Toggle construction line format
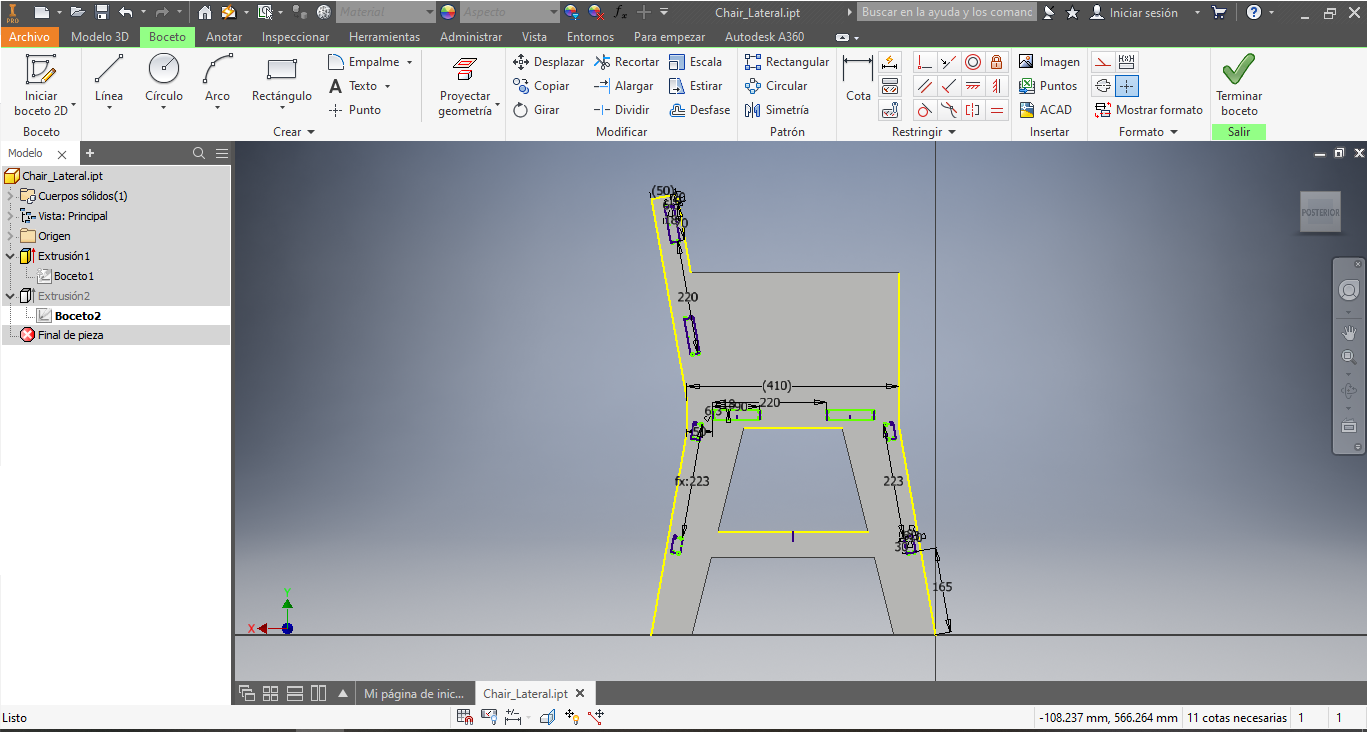This screenshot has width=1368, height=732. (x=1103, y=62)
